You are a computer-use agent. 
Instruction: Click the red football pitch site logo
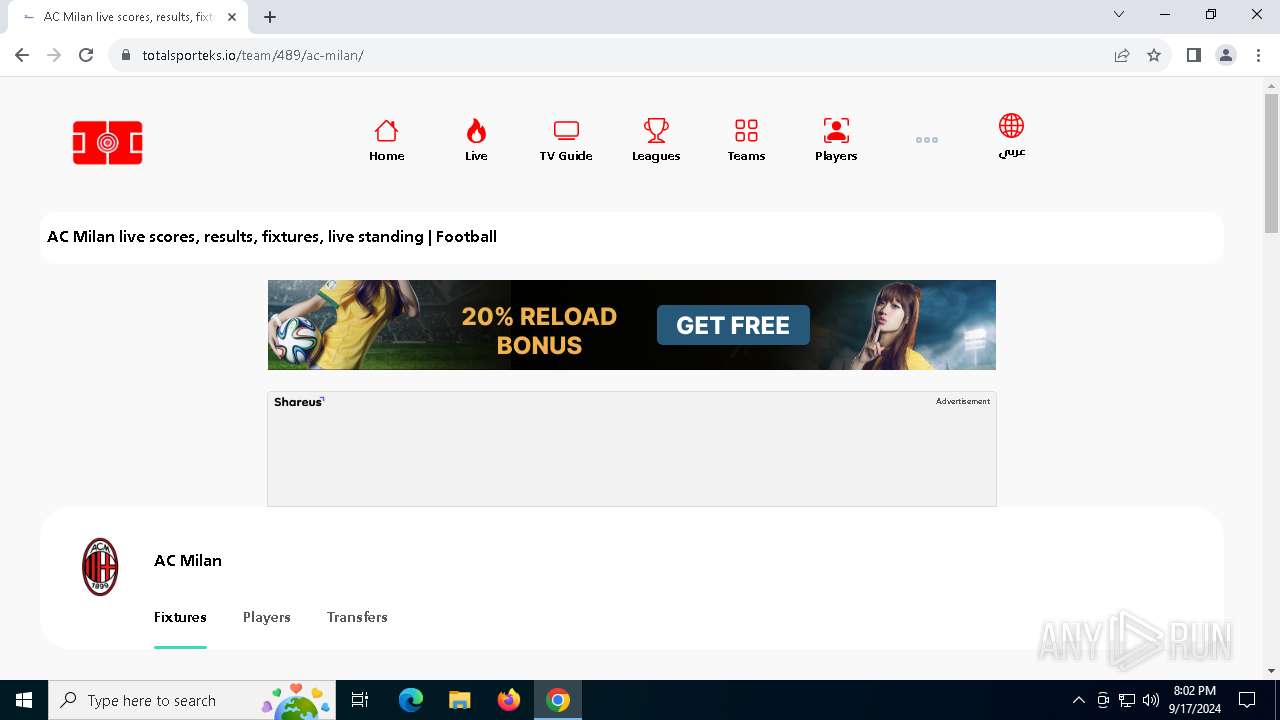108,142
